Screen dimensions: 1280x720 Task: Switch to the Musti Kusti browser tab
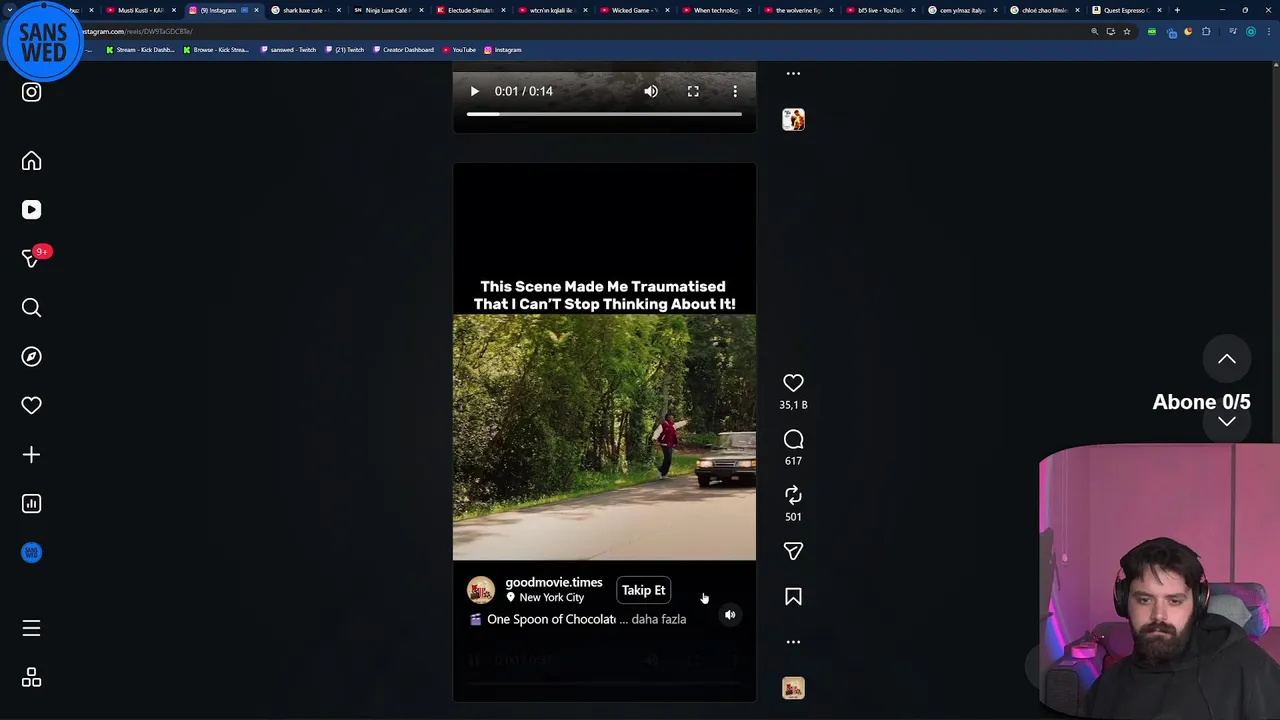pos(140,10)
